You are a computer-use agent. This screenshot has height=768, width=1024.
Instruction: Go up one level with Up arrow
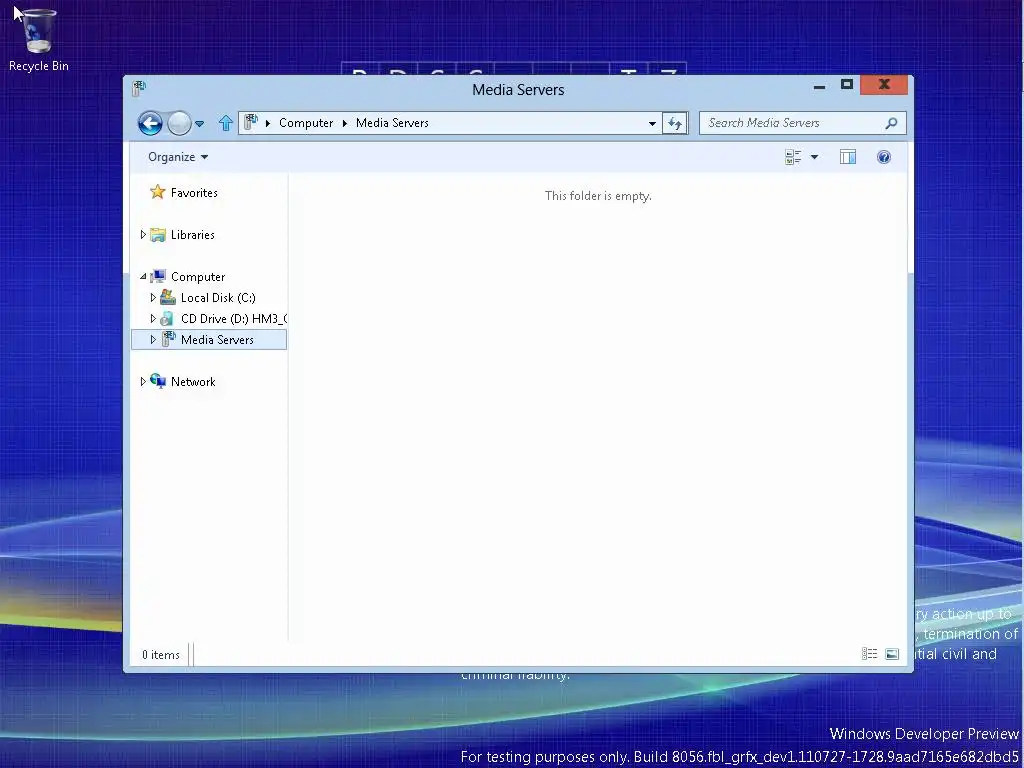click(x=226, y=123)
